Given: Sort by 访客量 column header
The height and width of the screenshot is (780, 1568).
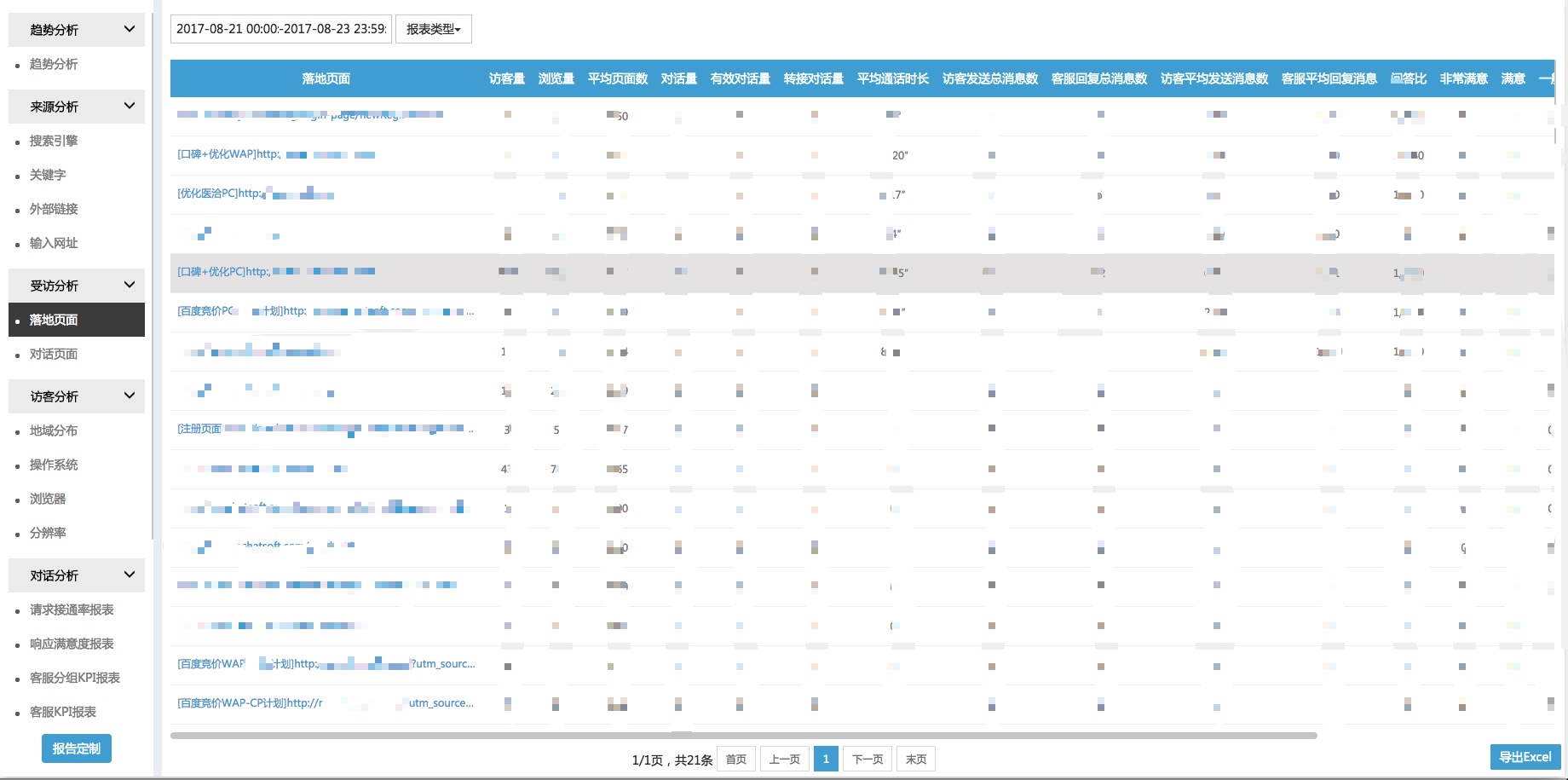Looking at the screenshot, I should (507, 78).
